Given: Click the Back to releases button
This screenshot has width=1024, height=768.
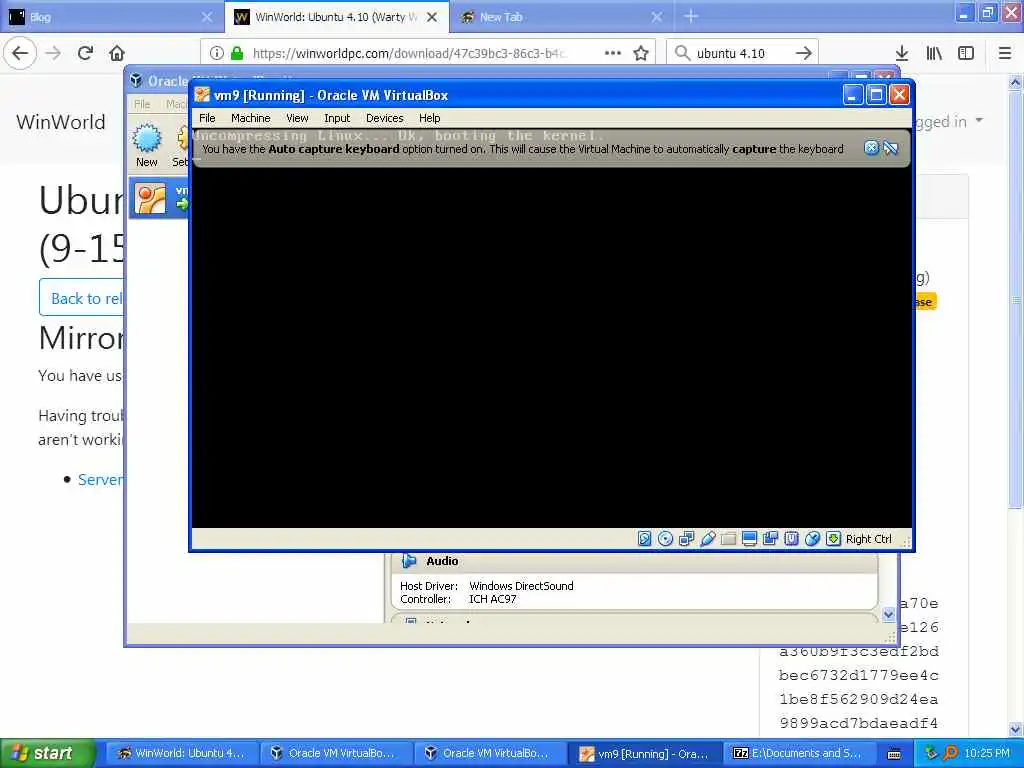Looking at the screenshot, I should pos(82,298).
